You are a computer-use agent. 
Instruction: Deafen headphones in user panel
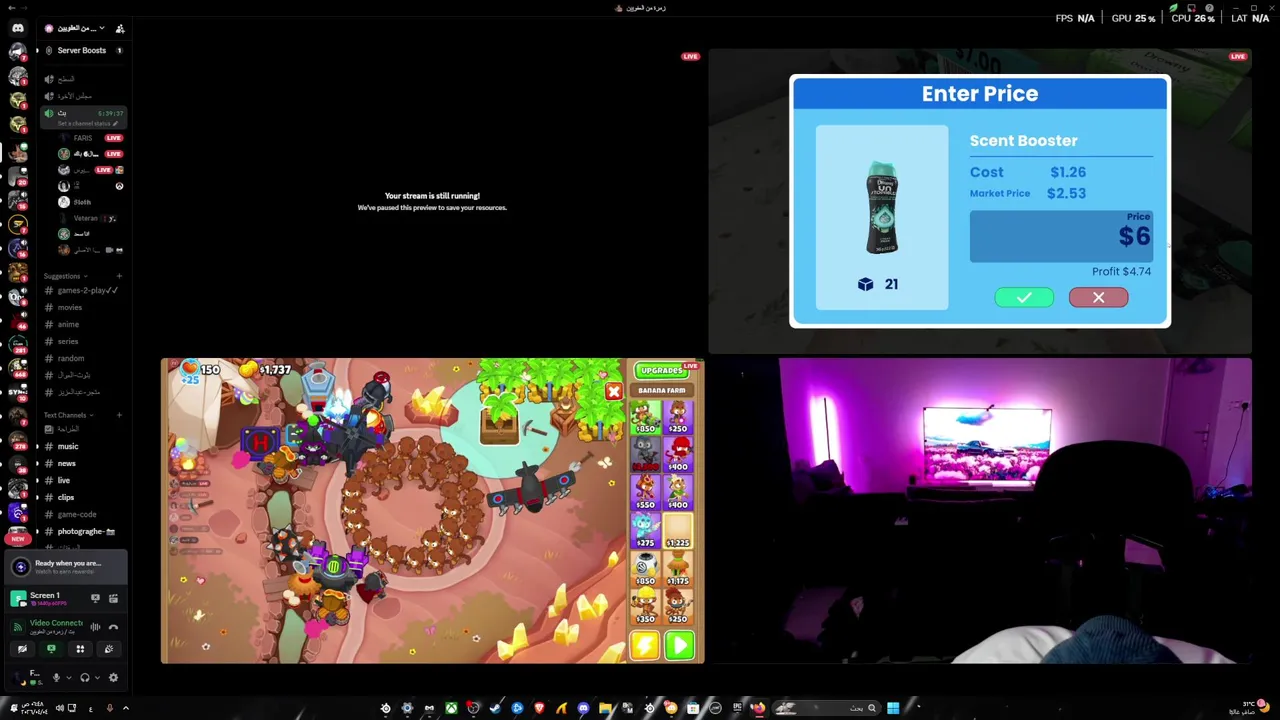coord(85,678)
